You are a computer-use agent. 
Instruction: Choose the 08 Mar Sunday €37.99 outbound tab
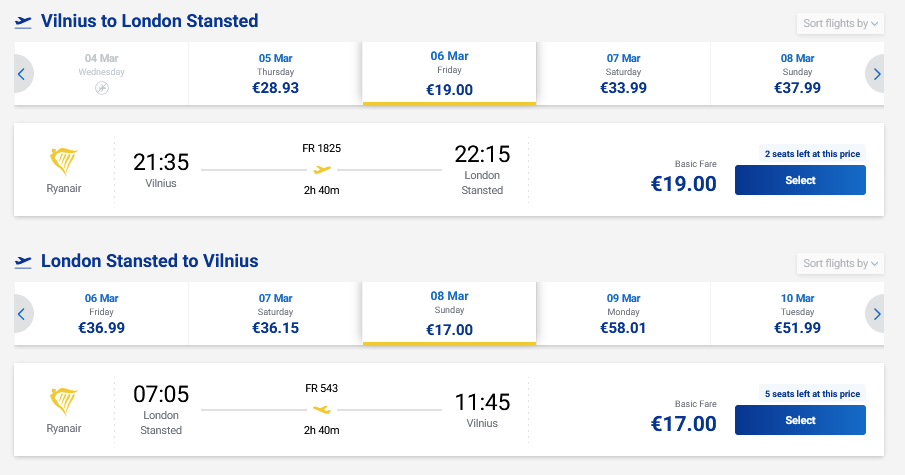pos(797,73)
